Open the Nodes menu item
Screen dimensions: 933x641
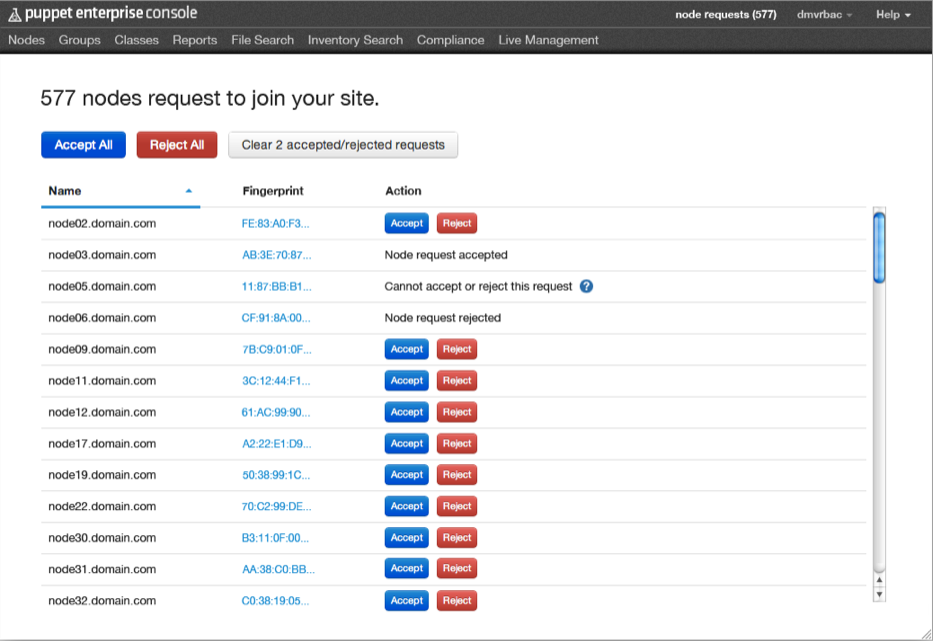point(26,40)
